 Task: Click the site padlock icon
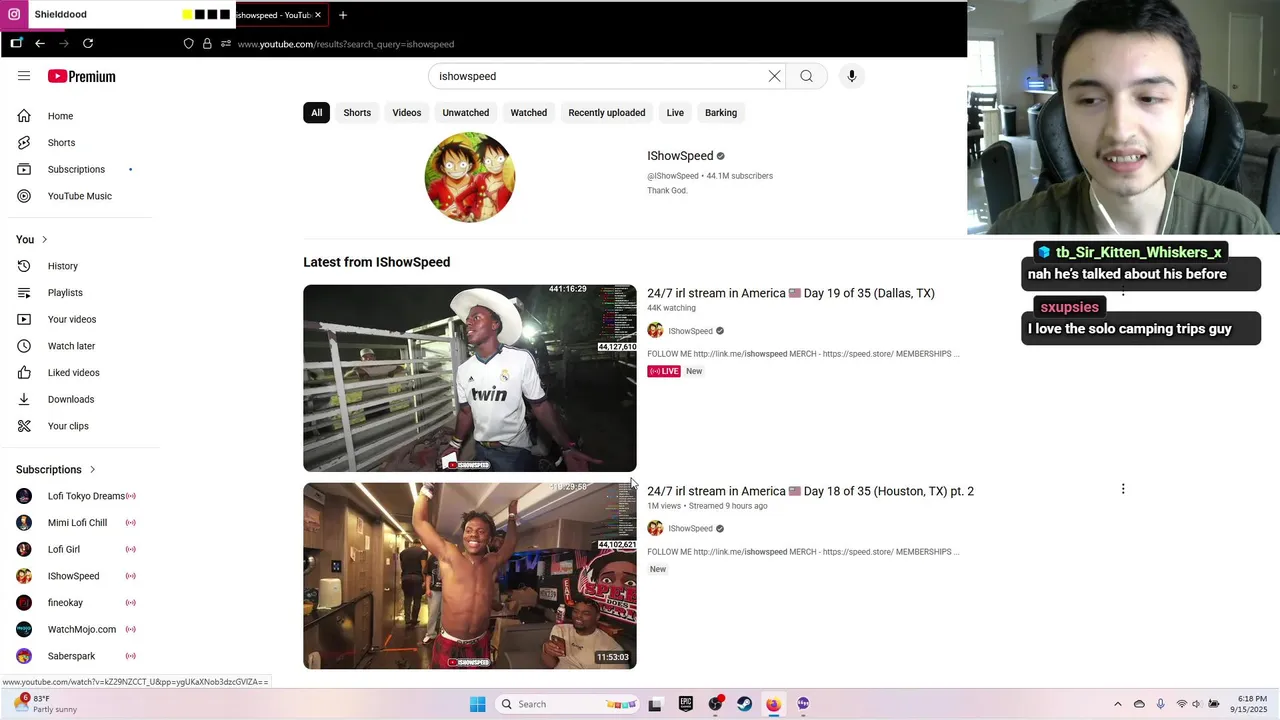click(207, 44)
